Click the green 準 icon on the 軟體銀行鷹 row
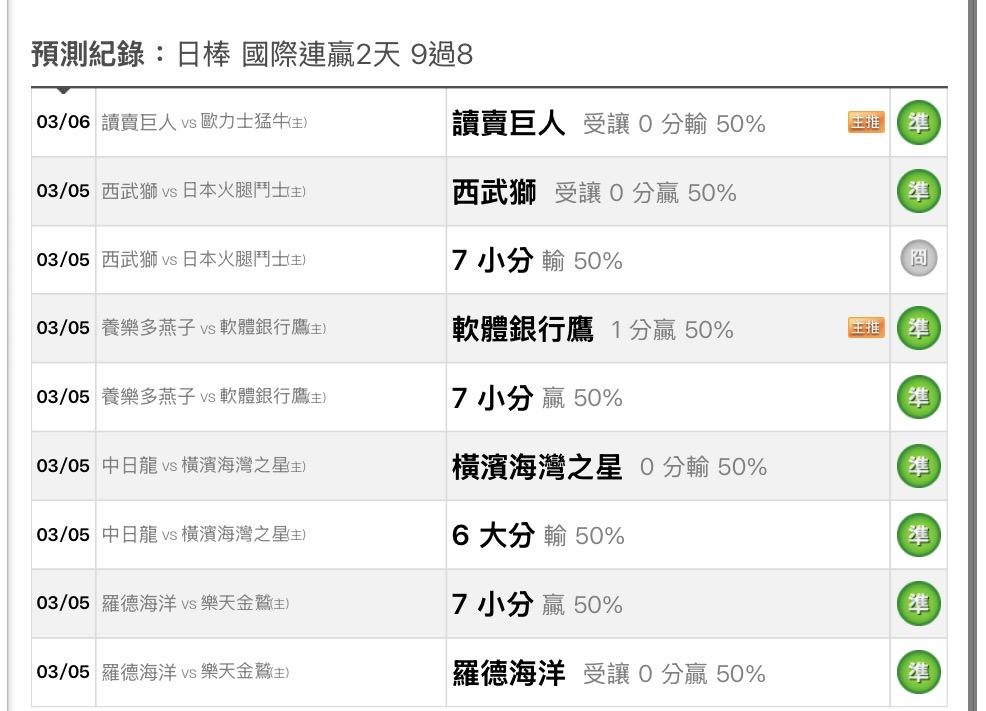The width and height of the screenshot is (986, 711). 919,329
